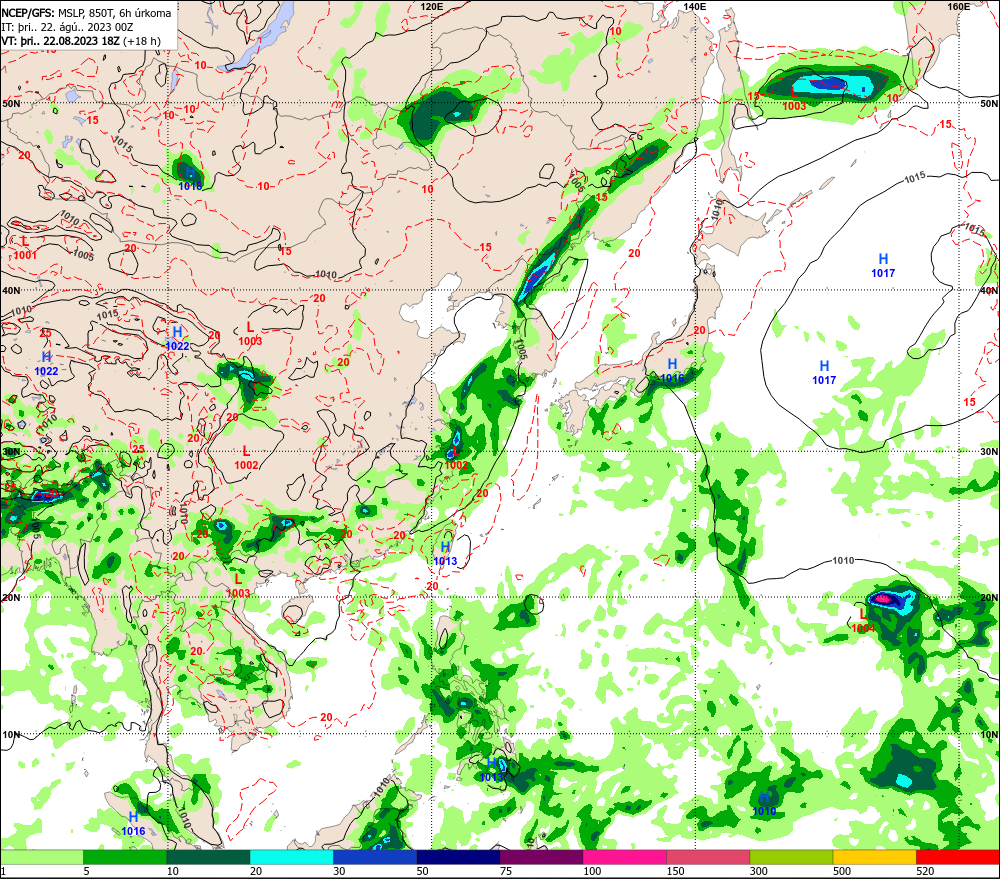This screenshot has height=879, width=1000.
Task: Click the olive 300–500 legend swatch
Action: (791, 857)
